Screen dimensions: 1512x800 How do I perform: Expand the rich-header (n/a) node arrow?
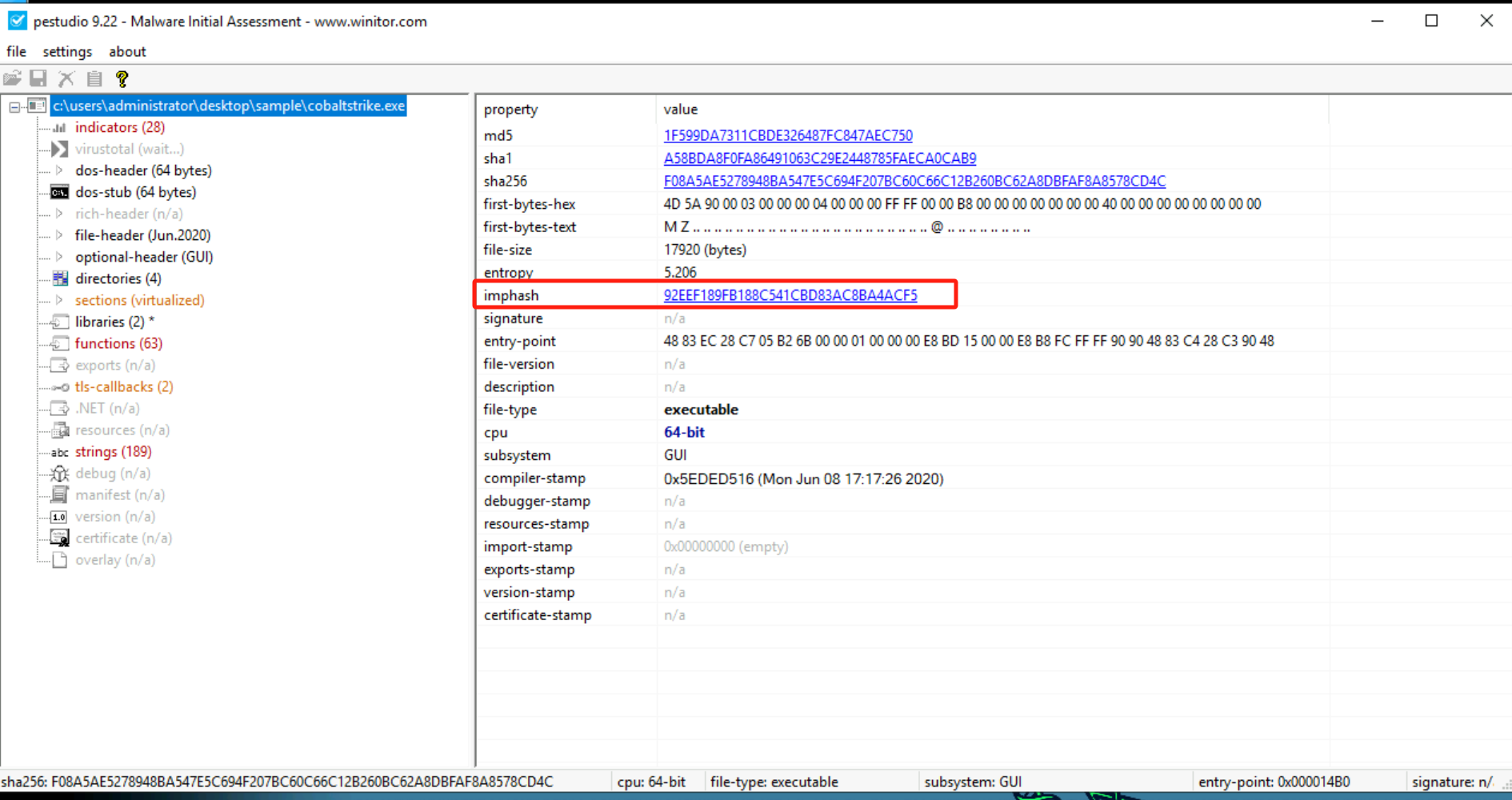tap(59, 214)
